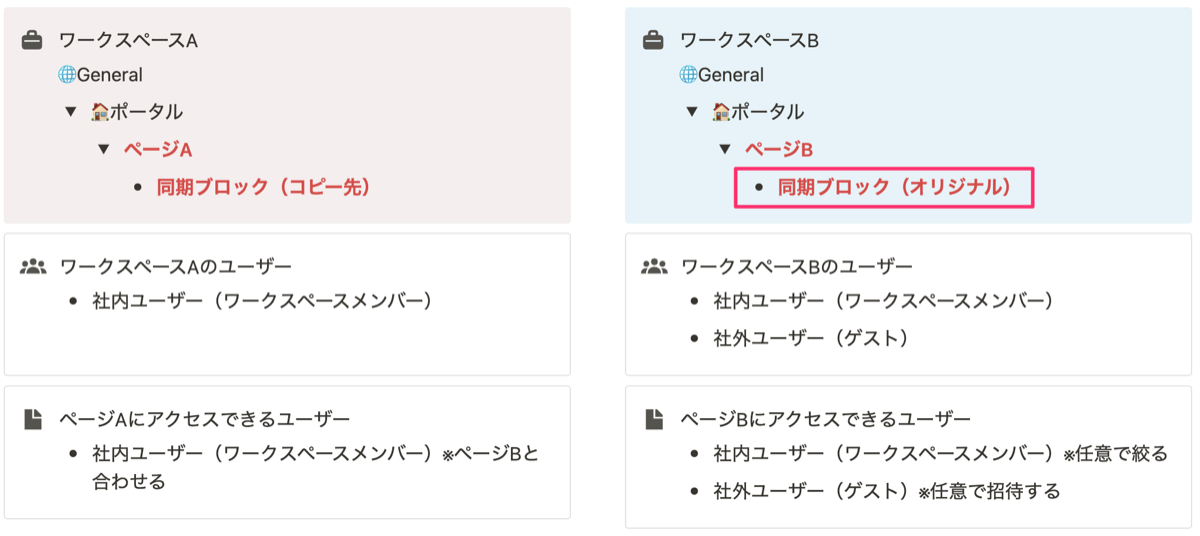Click the briefcase icon beside ワークスペースB
The height and width of the screenshot is (536, 1200).
click(653, 40)
